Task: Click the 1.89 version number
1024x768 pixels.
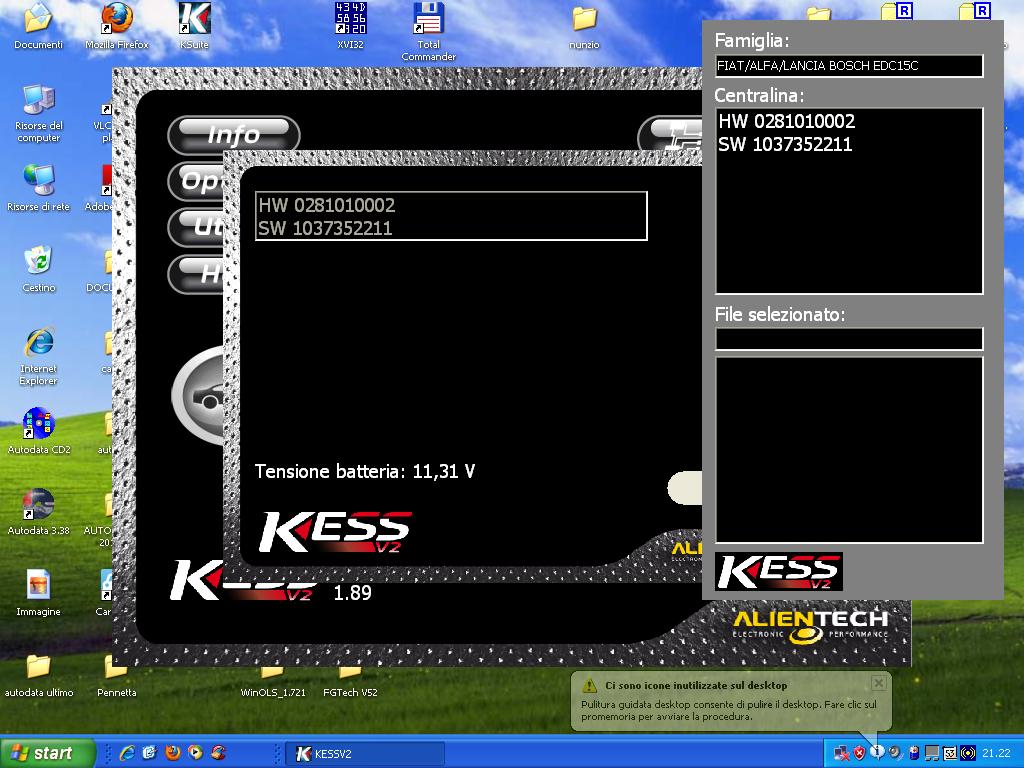Action: coord(352,592)
